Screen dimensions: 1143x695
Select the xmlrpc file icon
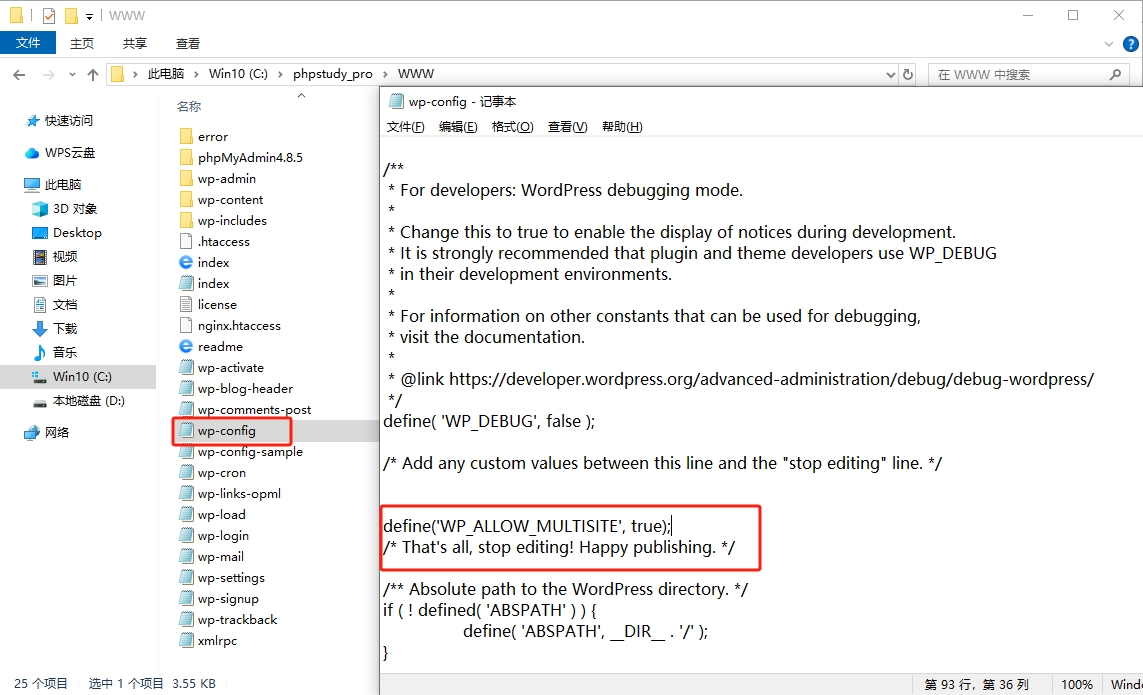coord(186,641)
